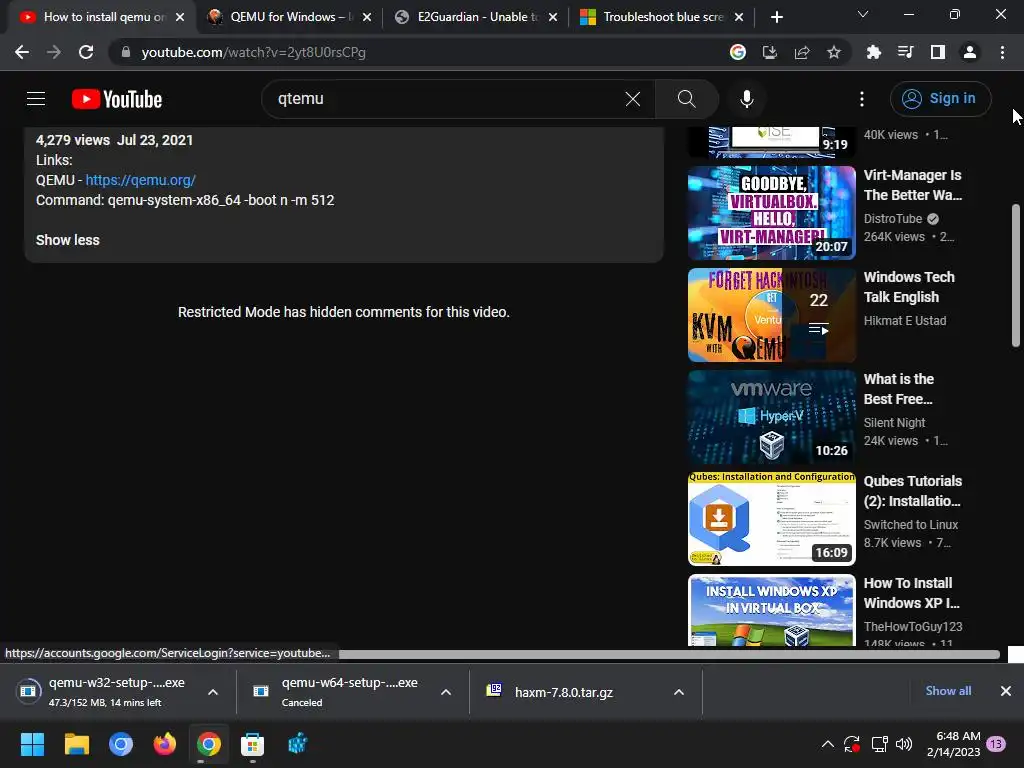
Task: Clear the YouTube search box text
Action: (633, 99)
